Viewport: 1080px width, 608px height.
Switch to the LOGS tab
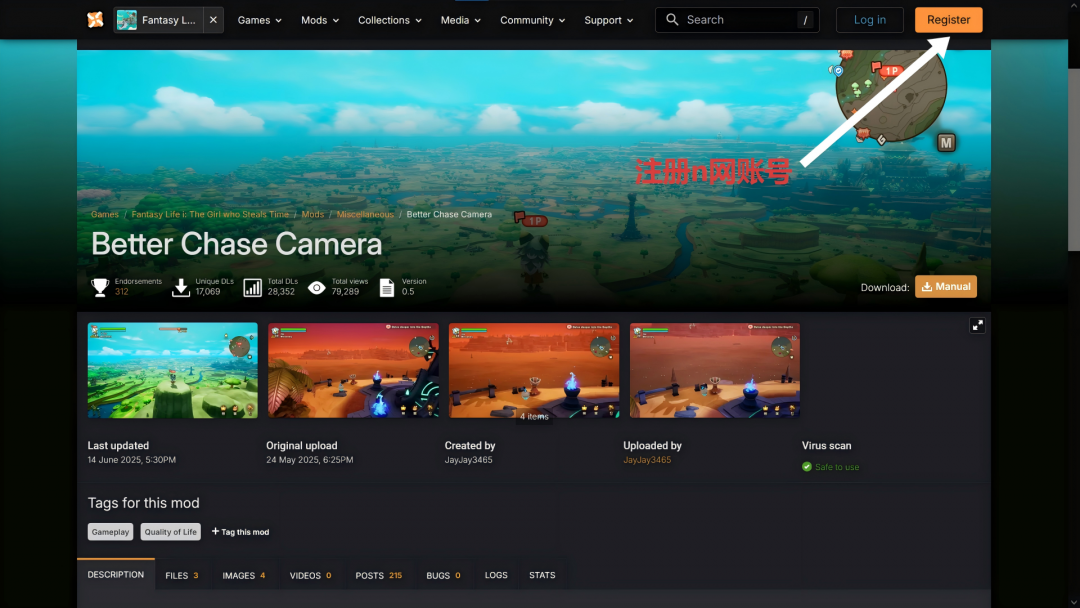point(496,575)
